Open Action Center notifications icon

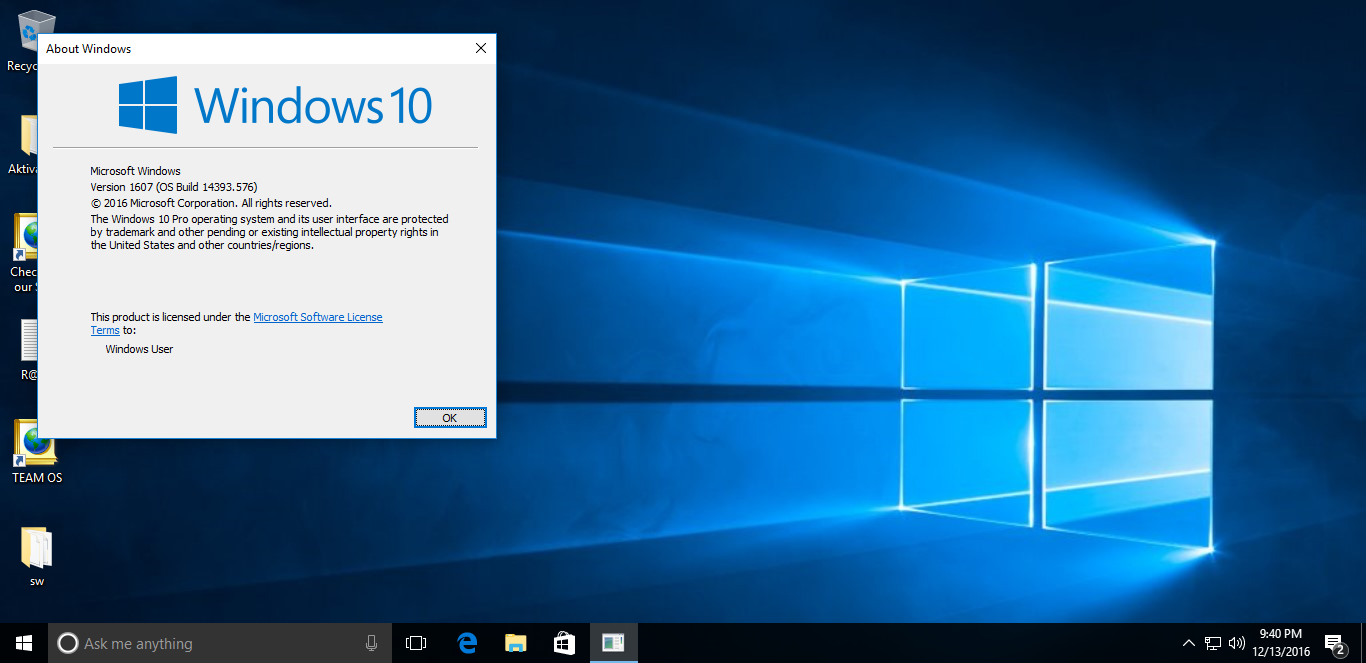[1334, 643]
